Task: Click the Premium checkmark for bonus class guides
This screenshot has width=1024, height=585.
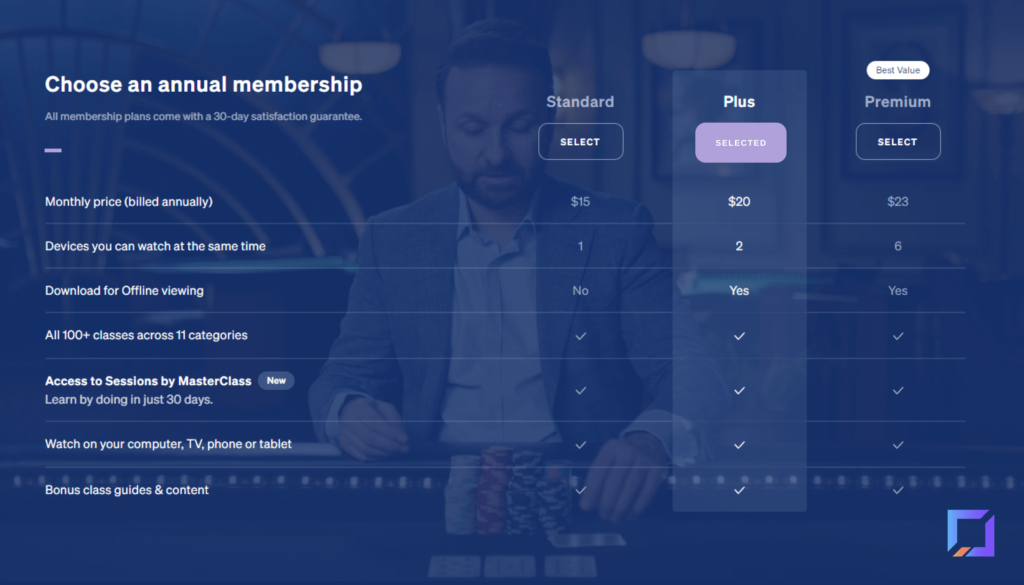Action: coord(897,491)
